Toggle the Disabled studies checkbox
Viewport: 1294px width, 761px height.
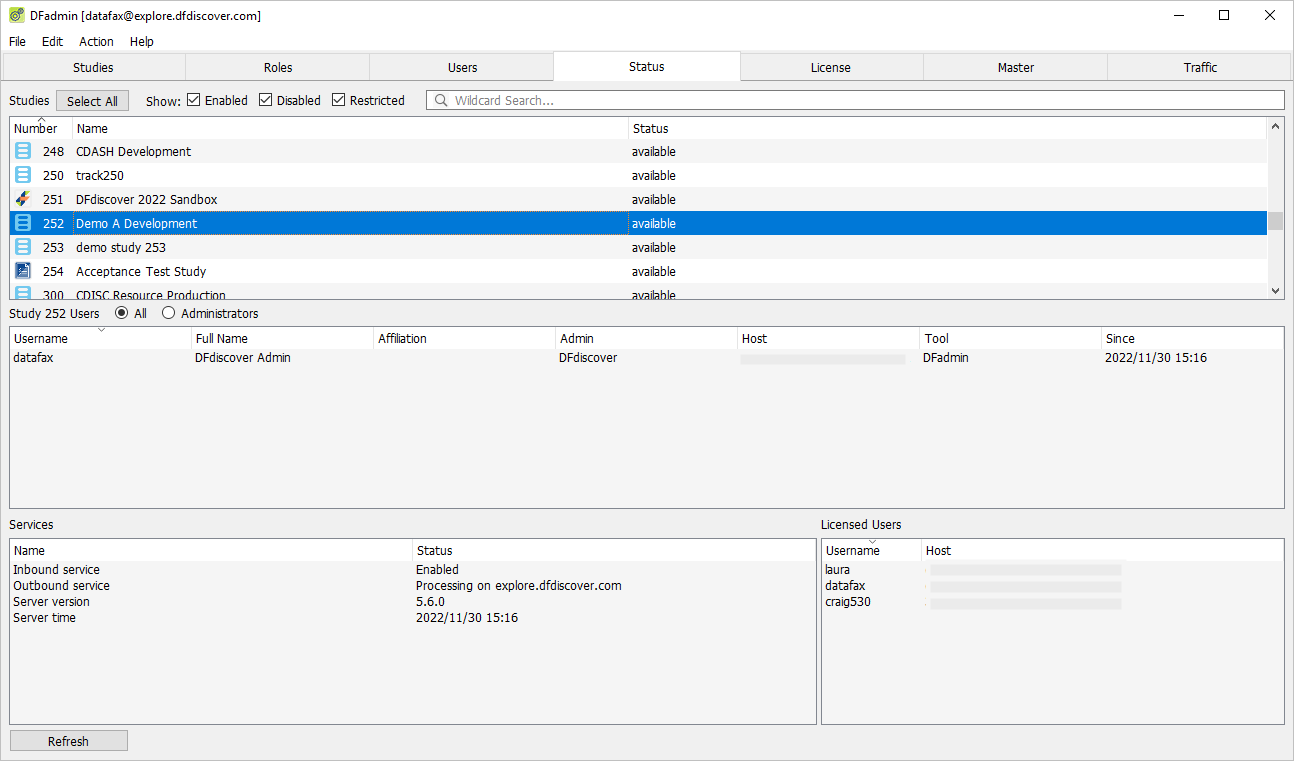[x=266, y=100]
